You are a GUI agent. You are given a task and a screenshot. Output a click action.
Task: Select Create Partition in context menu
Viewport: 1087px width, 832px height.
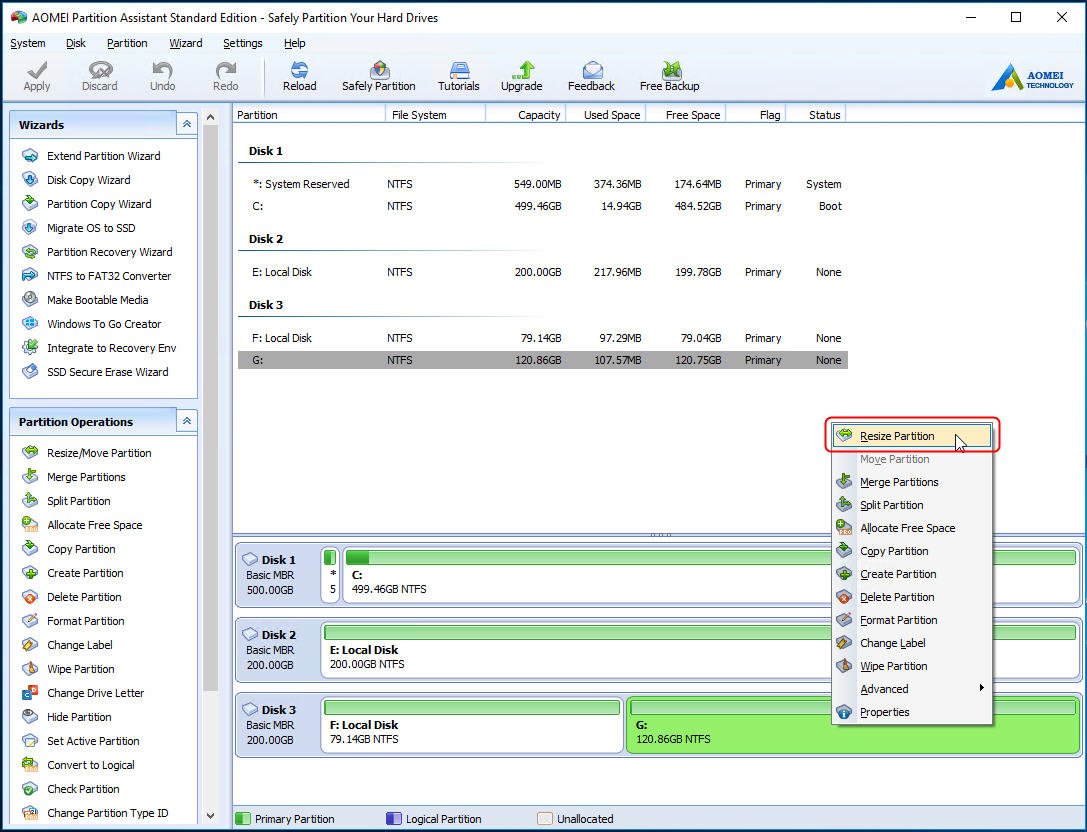pos(912,574)
